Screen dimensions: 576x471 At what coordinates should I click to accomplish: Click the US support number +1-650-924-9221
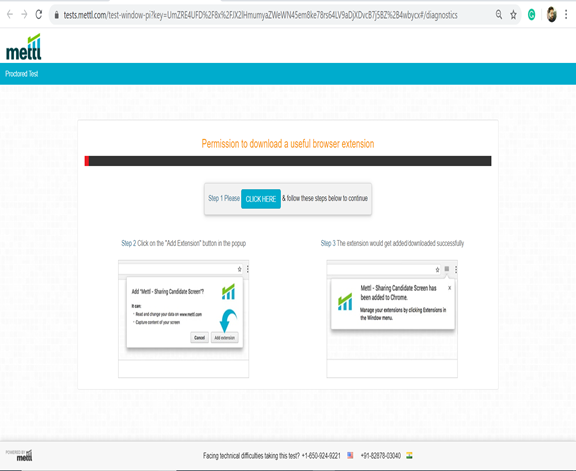tap(321, 456)
